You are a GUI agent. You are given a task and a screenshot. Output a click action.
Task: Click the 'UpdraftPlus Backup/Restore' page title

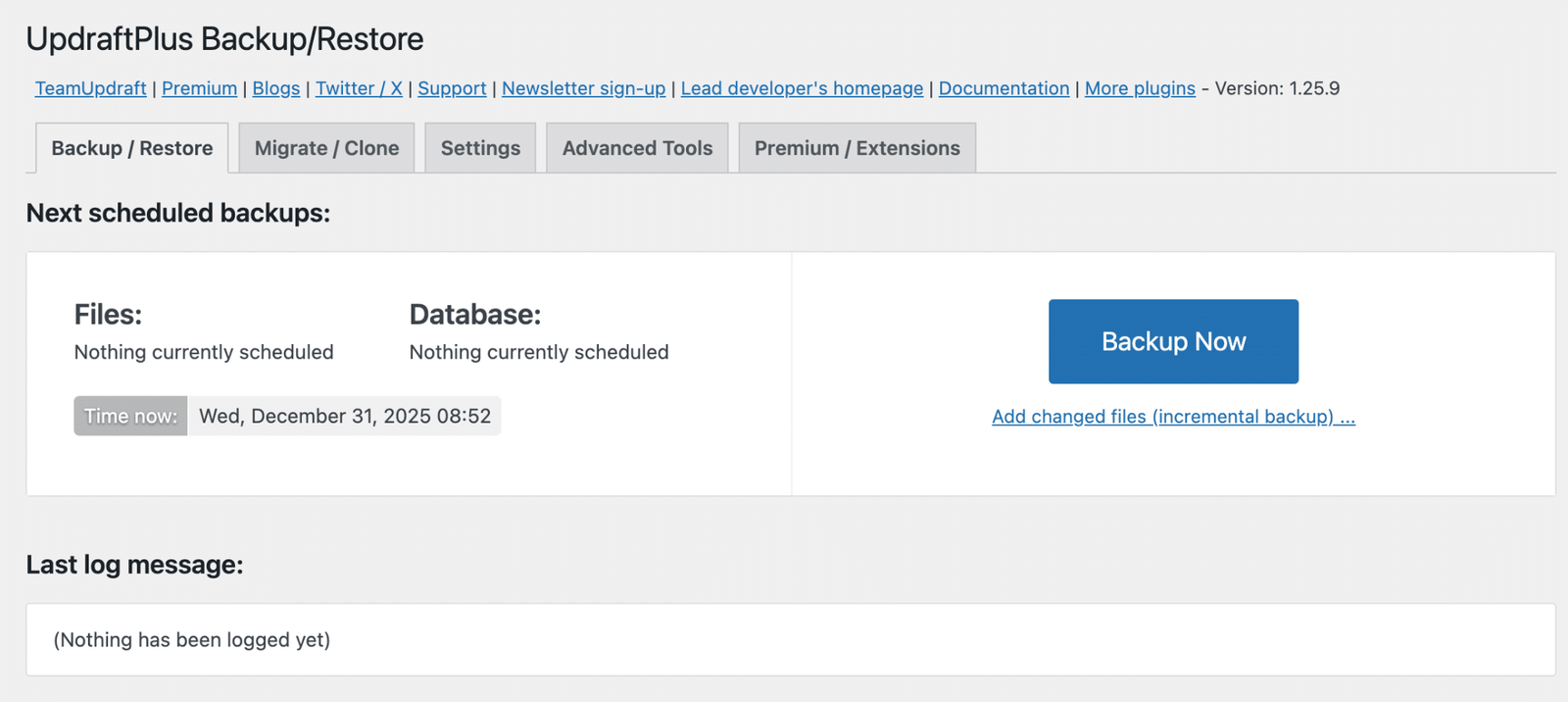coord(224,39)
